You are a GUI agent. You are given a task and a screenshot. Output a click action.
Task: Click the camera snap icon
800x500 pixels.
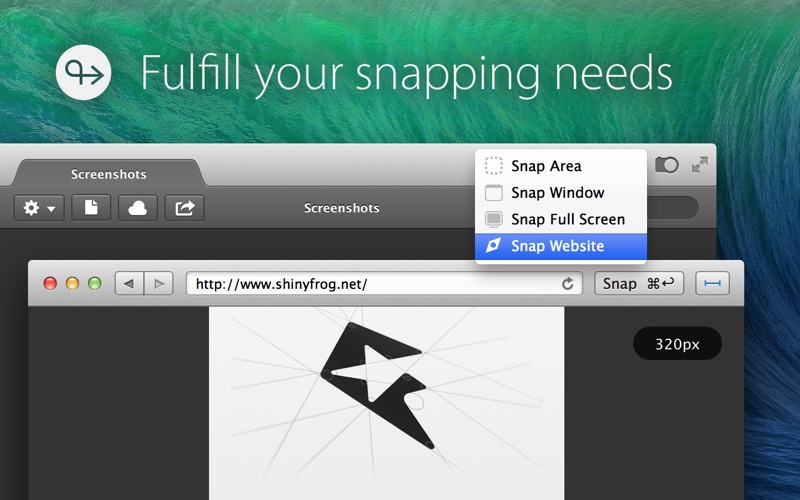coord(667,165)
